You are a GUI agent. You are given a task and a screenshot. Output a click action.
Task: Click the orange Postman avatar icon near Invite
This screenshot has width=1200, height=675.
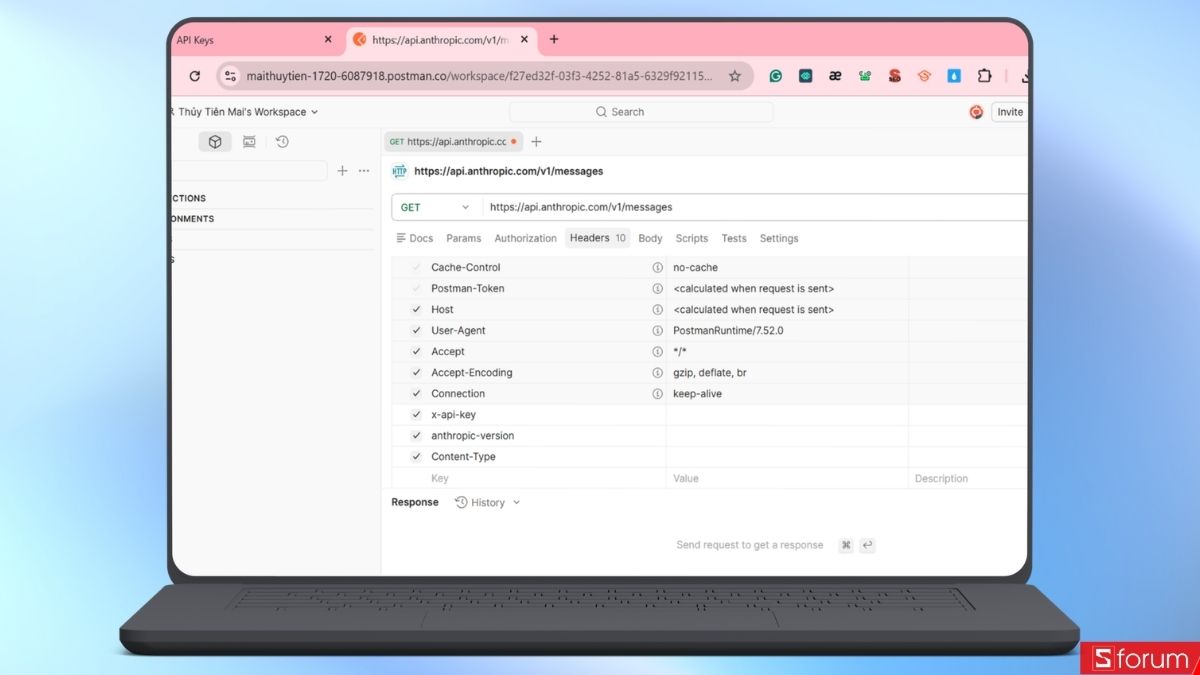click(976, 112)
